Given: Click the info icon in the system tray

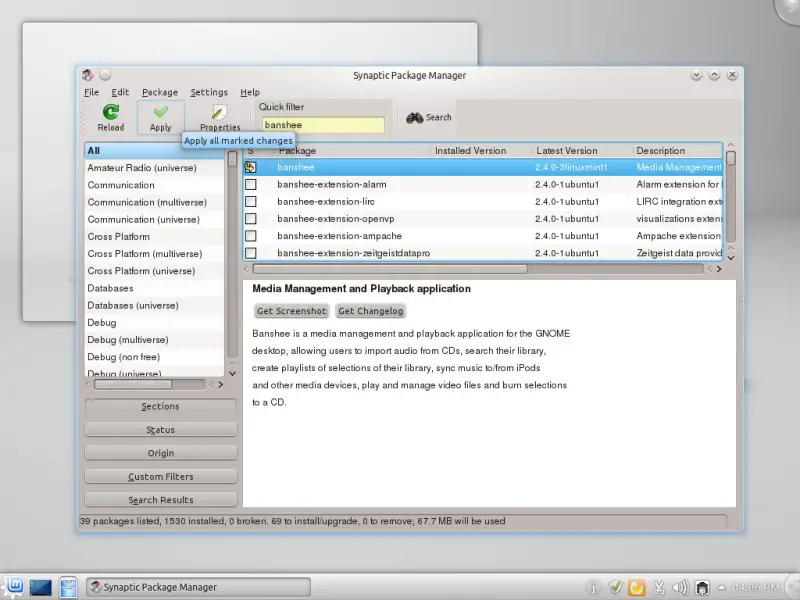Looking at the screenshot, I should (x=593, y=588).
